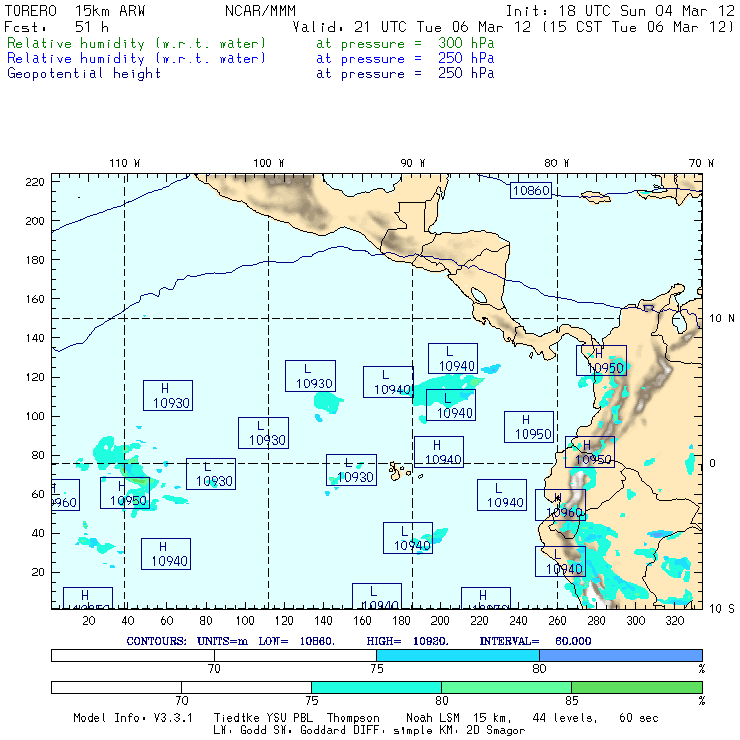The image size is (740, 740).
Task: Click the "LOW= 10860." contour text
Action: click(296, 641)
